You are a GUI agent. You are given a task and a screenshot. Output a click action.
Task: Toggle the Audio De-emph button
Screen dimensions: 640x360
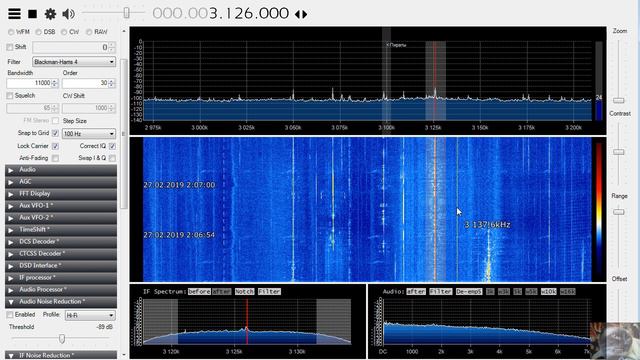pos(469,291)
